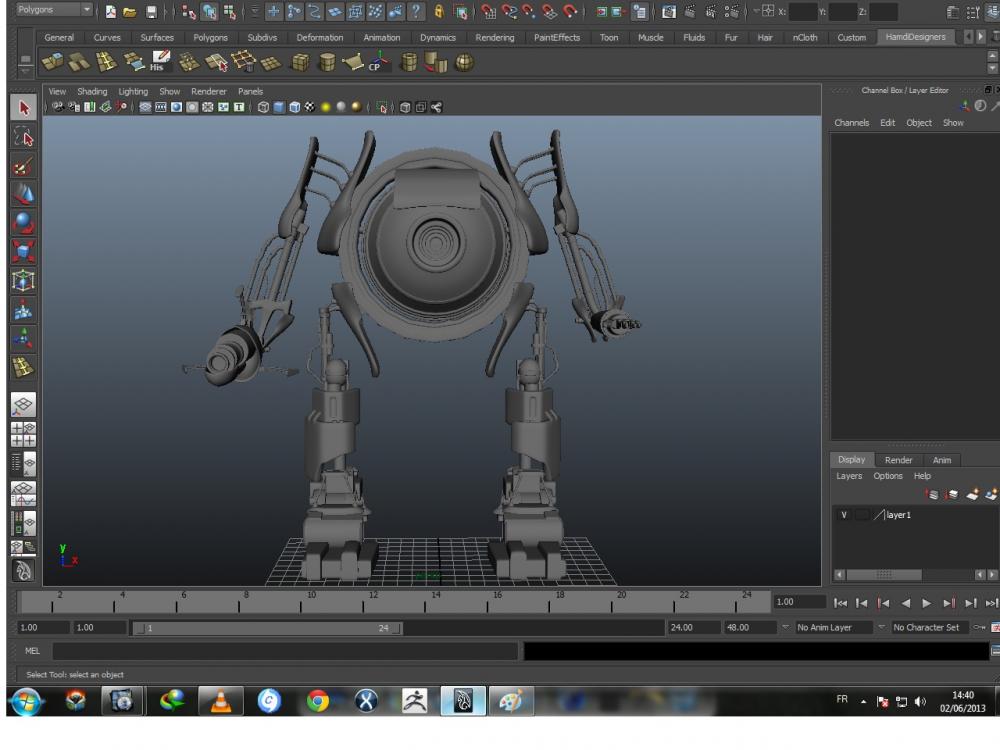The height and width of the screenshot is (750, 1000).
Task: Click the Open Scene folder icon
Action: pyautogui.click(x=129, y=12)
